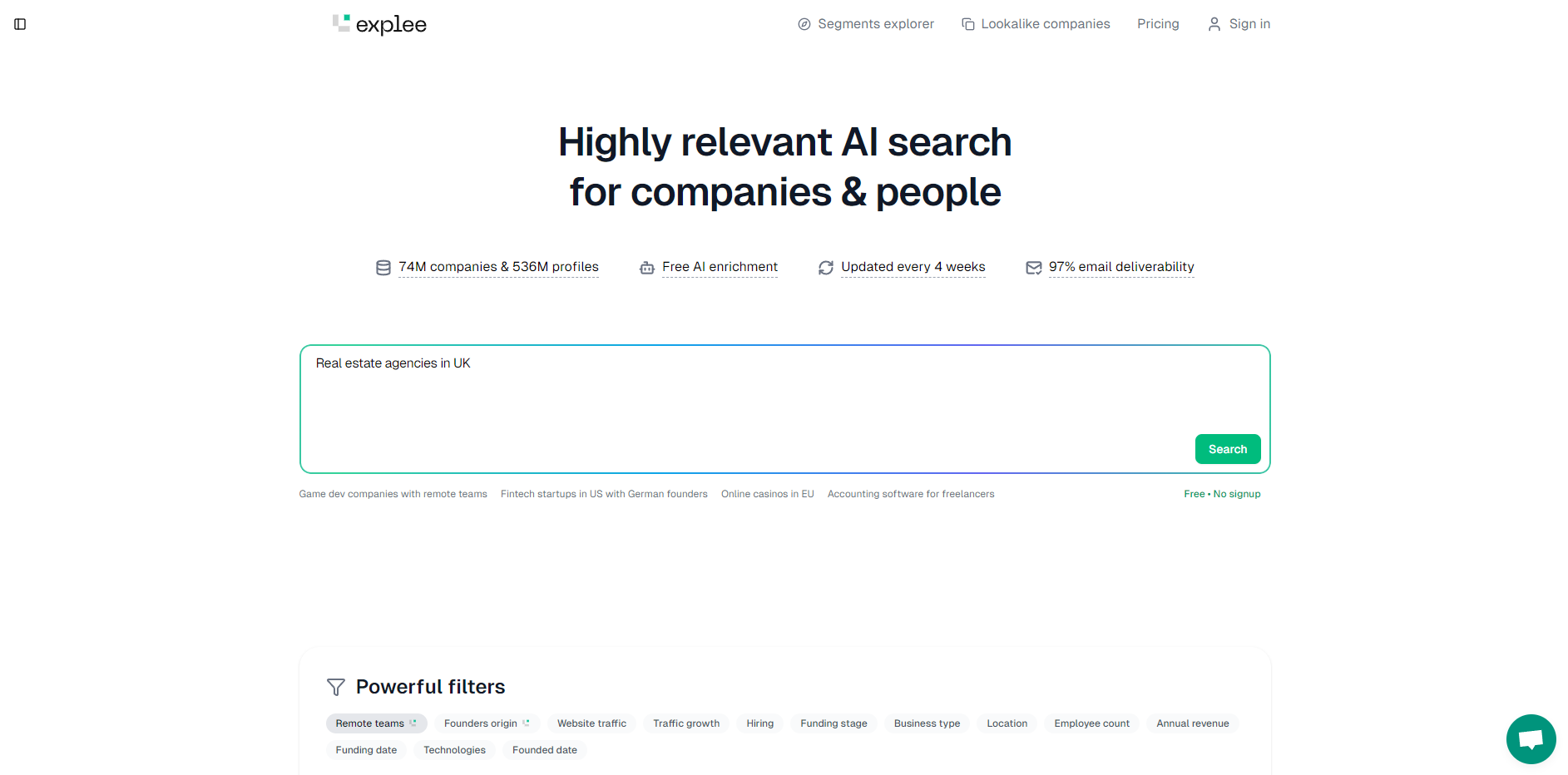
Task: Open Lookalike companies page
Action: coord(1036,24)
